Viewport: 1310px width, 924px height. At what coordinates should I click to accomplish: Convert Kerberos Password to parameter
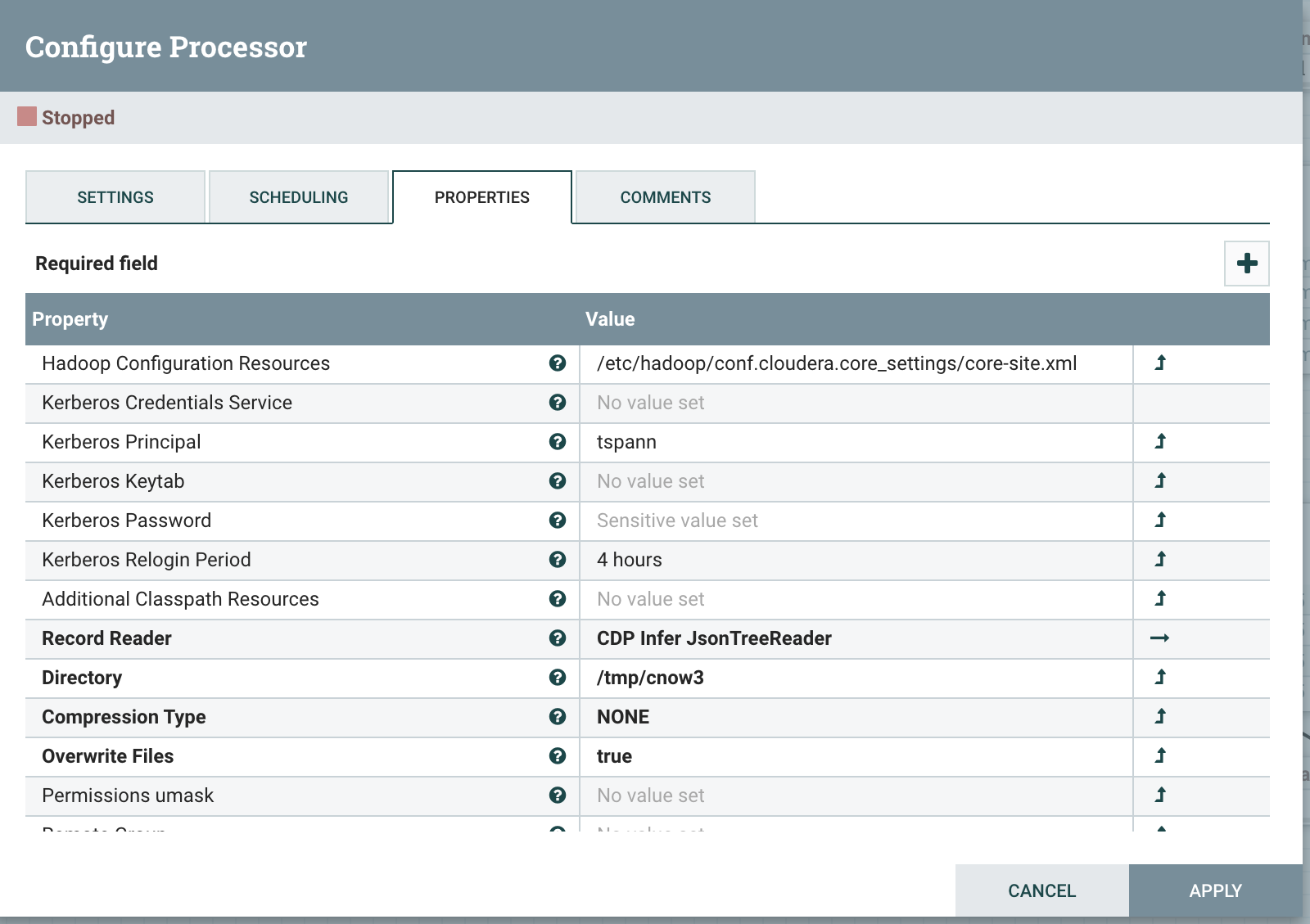1160,520
